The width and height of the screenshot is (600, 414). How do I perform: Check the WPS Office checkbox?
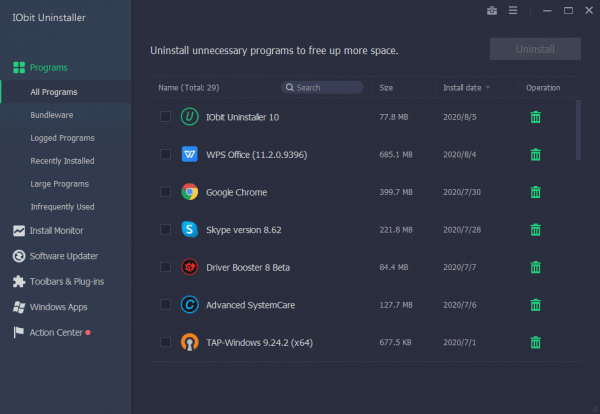coord(165,154)
